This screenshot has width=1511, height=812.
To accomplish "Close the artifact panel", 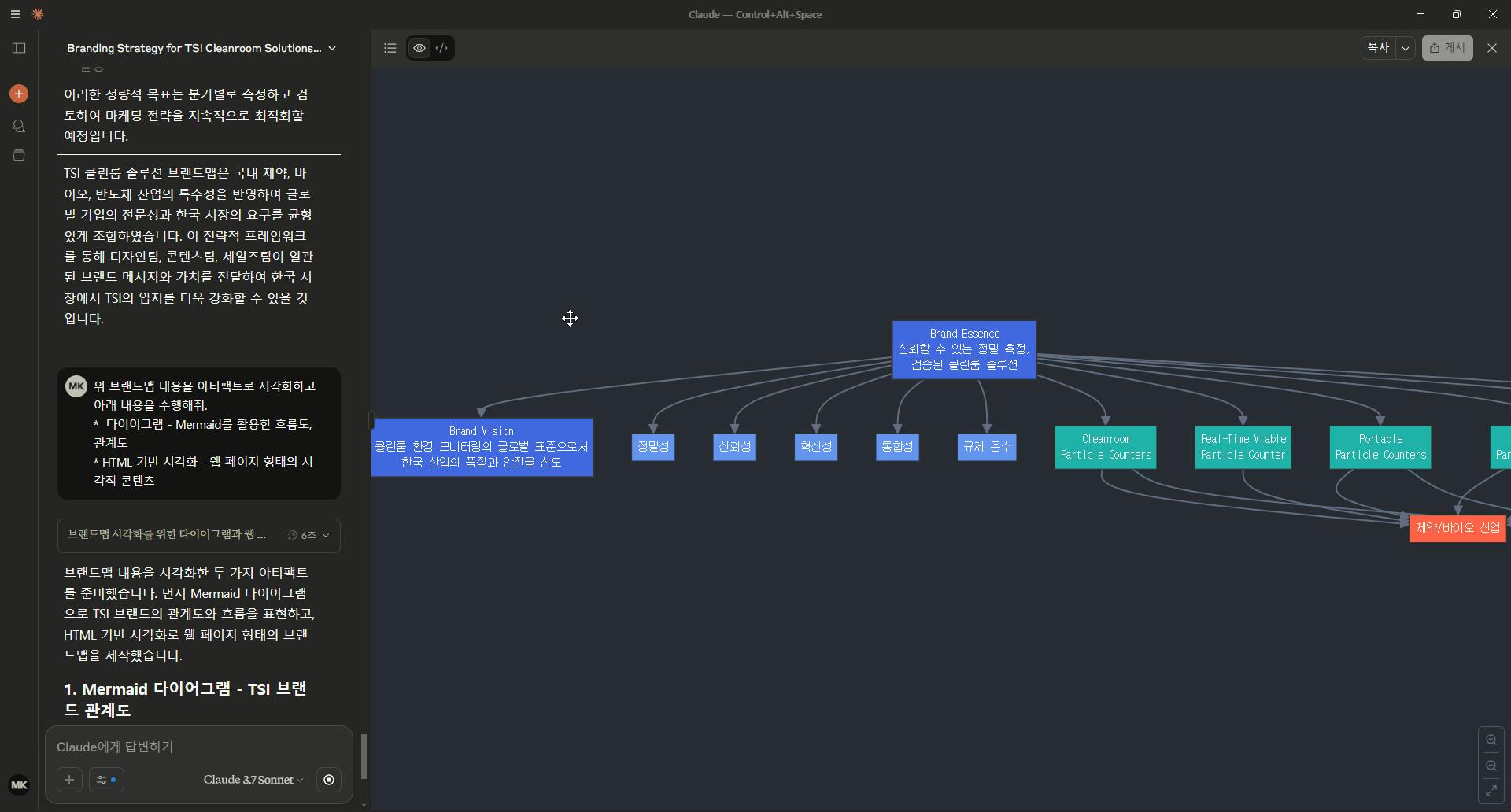I will tap(1492, 48).
